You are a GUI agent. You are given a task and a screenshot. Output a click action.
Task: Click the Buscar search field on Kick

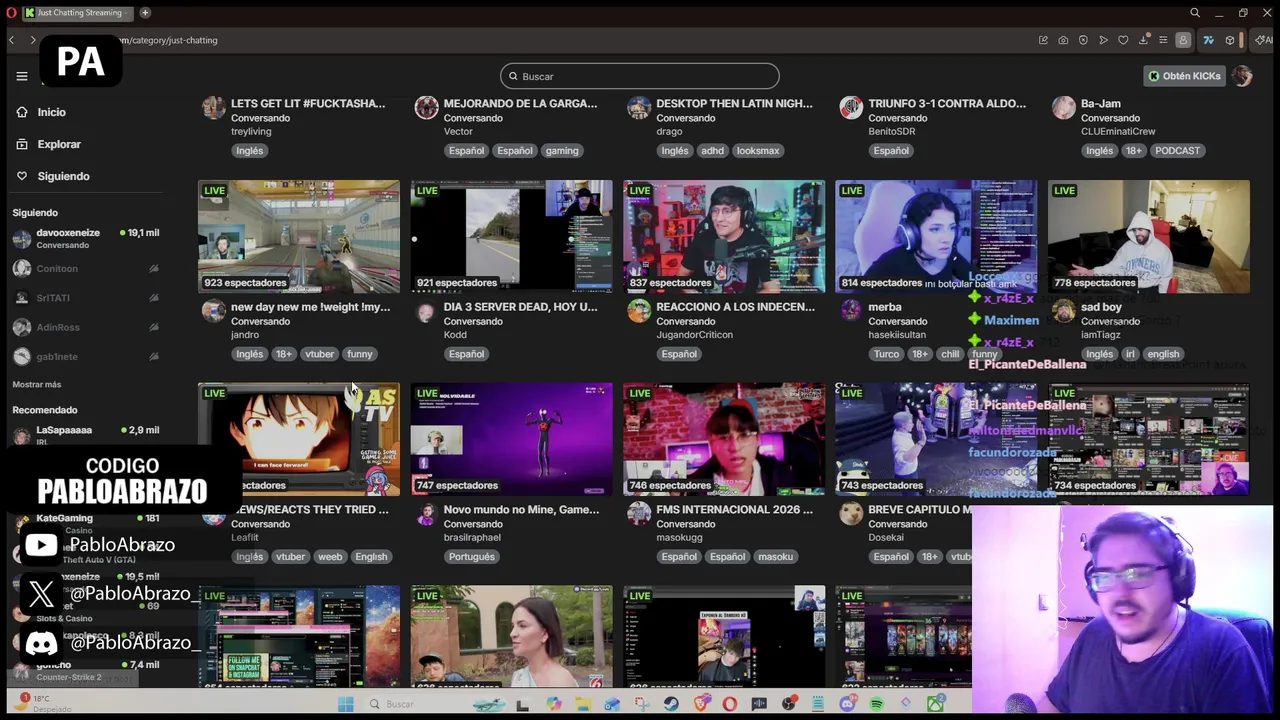pyautogui.click(x=640, y=76)
